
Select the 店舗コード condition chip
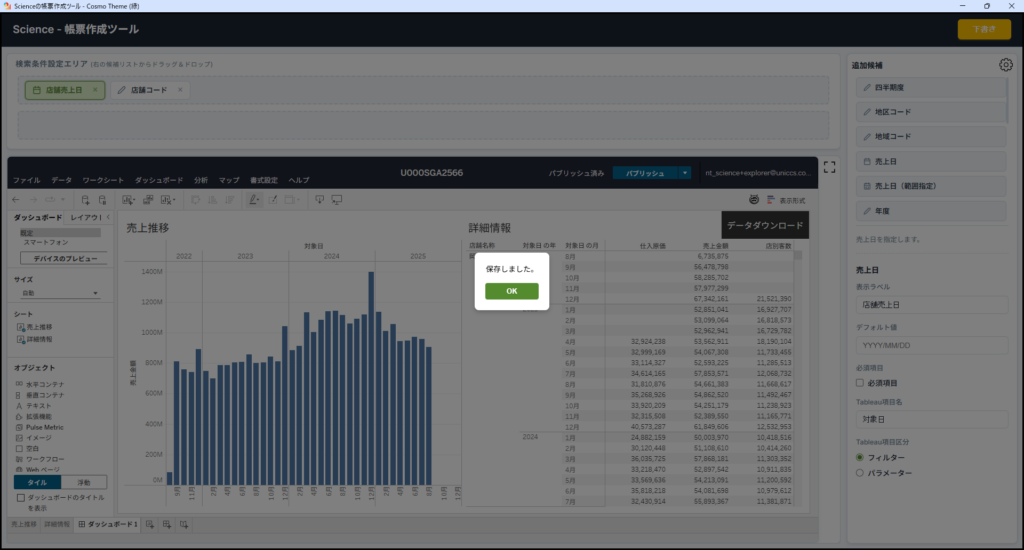coord(150,90)
